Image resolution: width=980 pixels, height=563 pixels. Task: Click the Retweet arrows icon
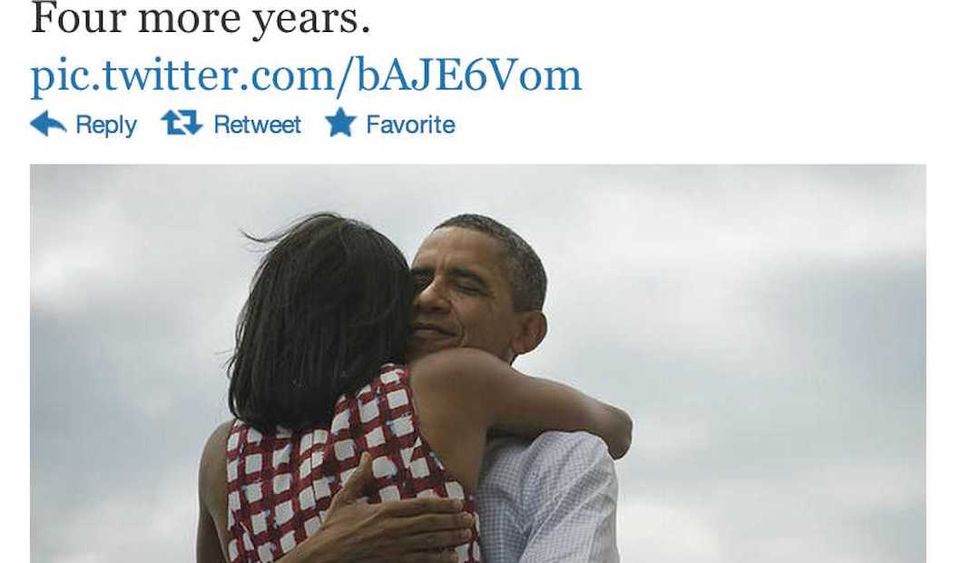coord(182,122)
